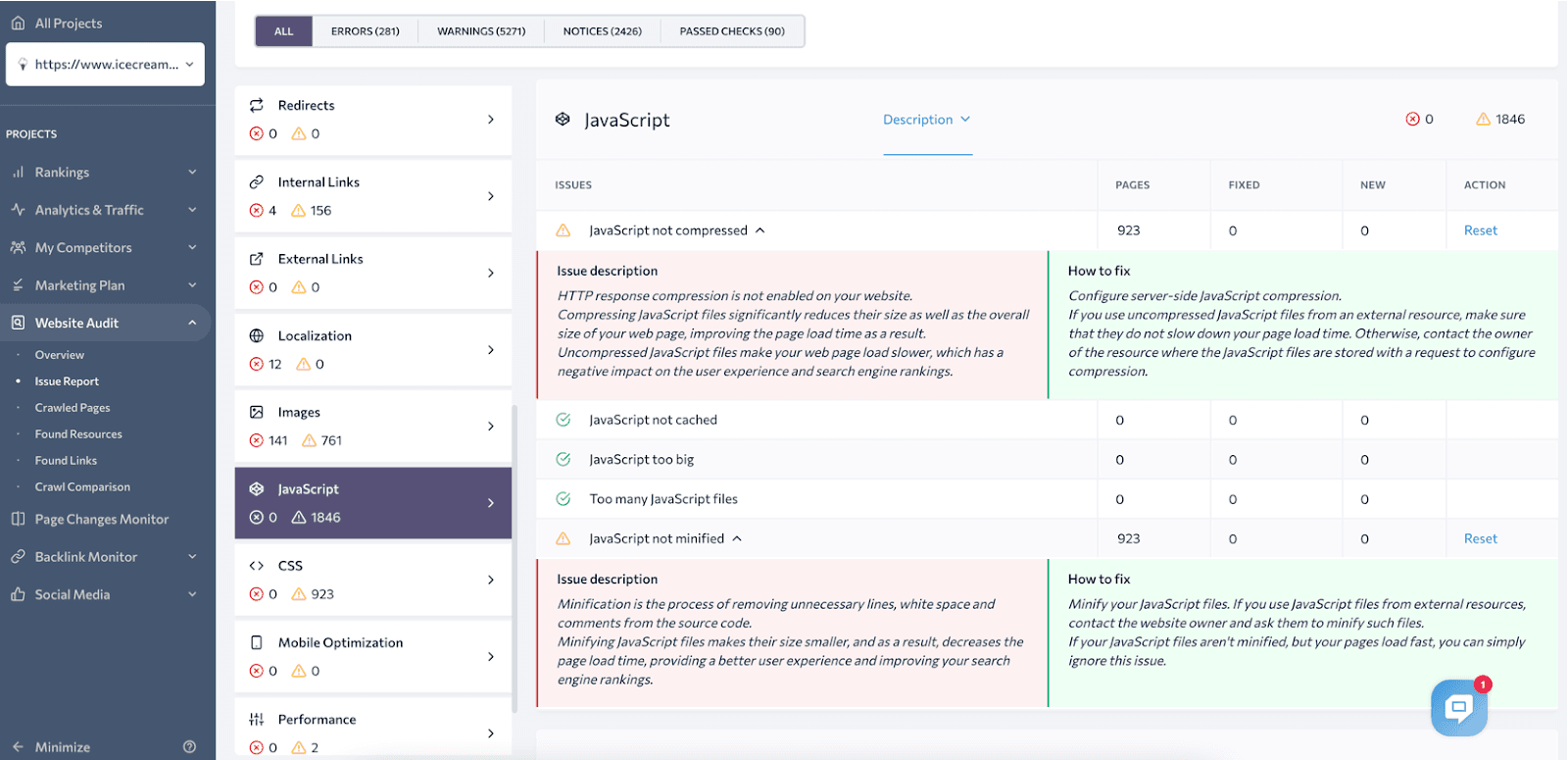Click the Too many JavaScript files row

coord(1047,499)
